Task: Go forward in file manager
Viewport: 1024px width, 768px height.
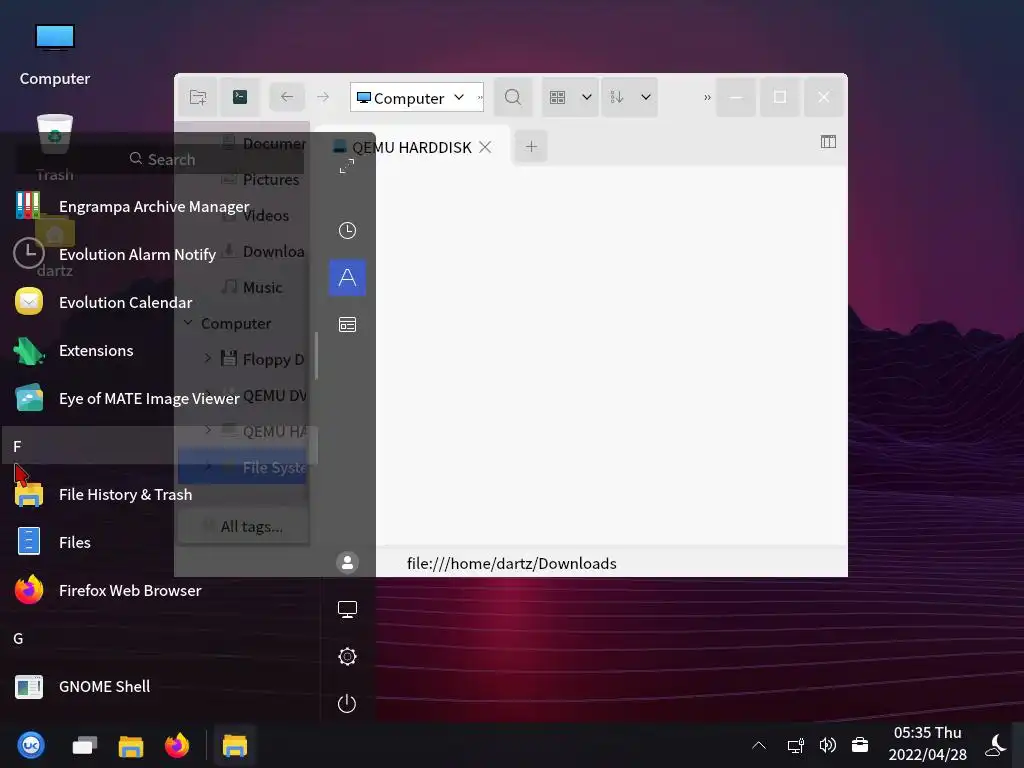Action: coord(323,97)
